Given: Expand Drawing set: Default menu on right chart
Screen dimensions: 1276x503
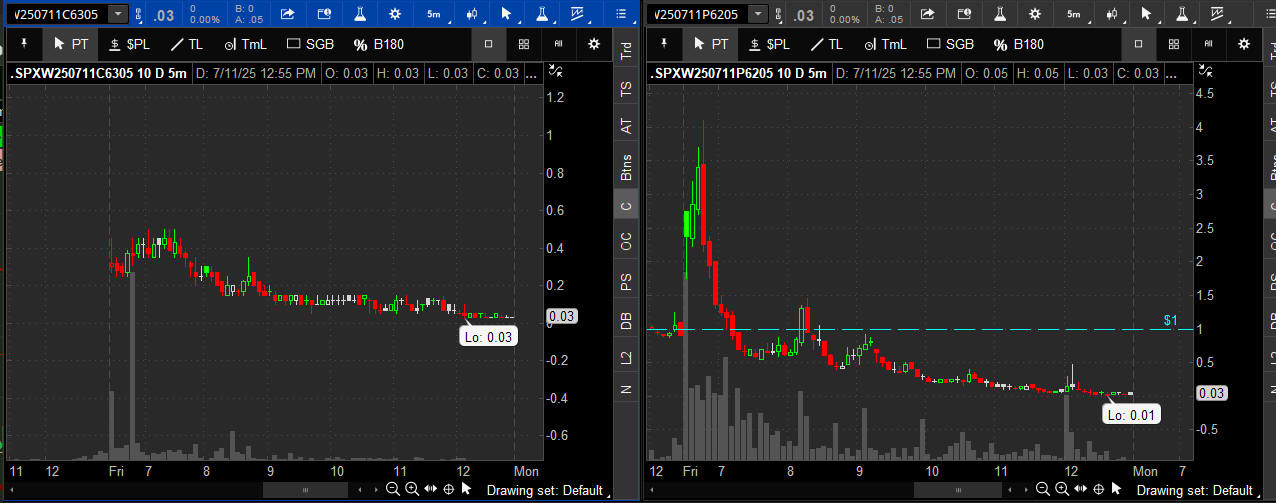Looking at the screenshot, I should (x=1194, y=490).
